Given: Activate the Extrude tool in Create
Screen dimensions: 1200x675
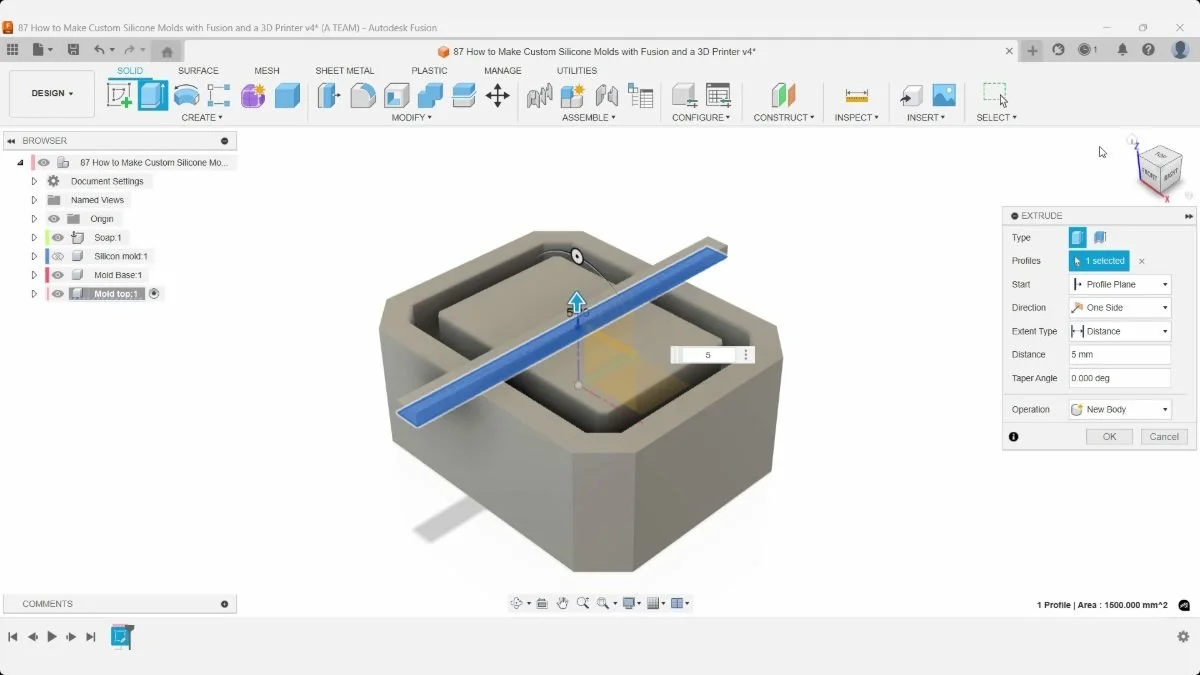Looking at the screenshot, I should pyautogui.click(x=152, y=95).
